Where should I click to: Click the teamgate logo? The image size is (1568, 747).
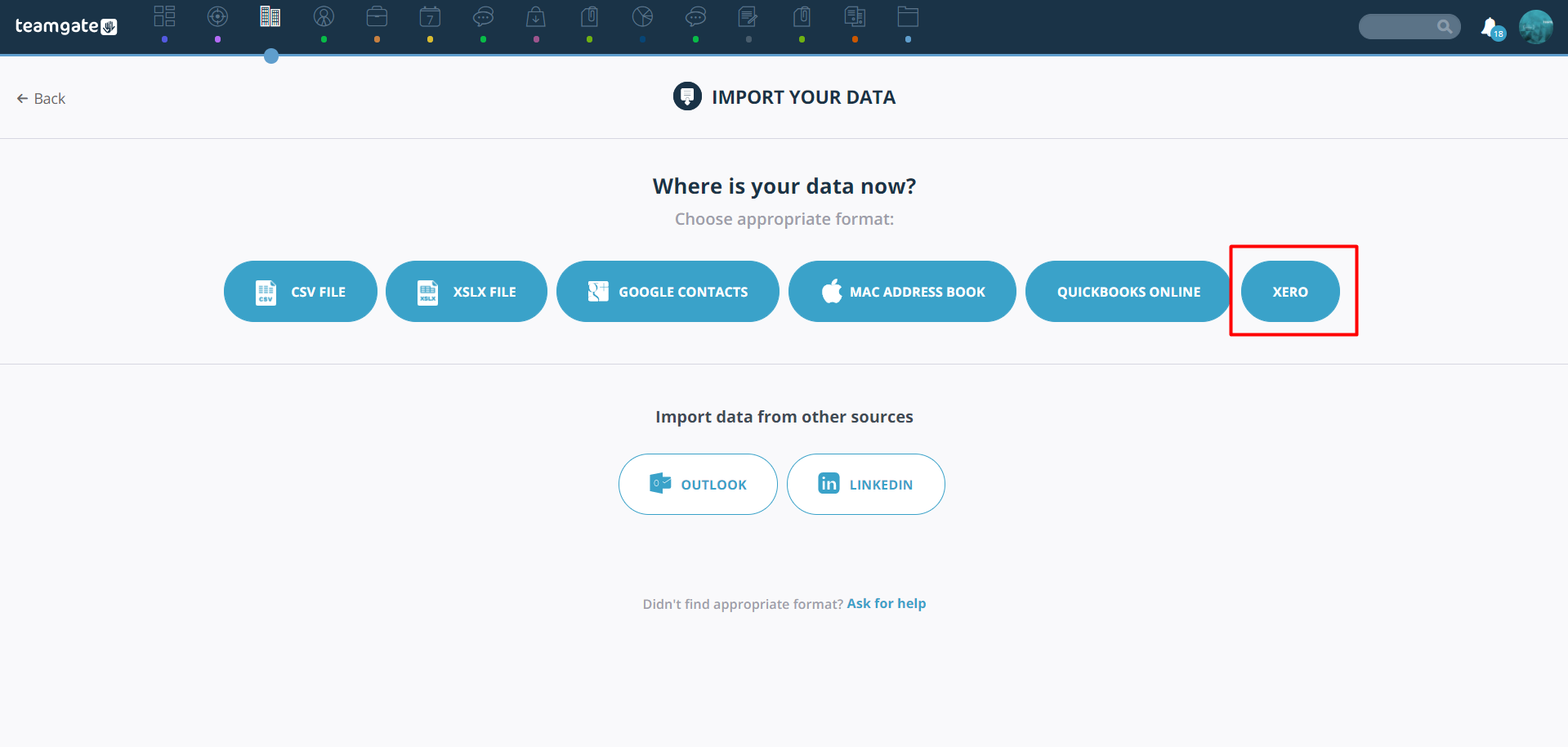[66, 26]
